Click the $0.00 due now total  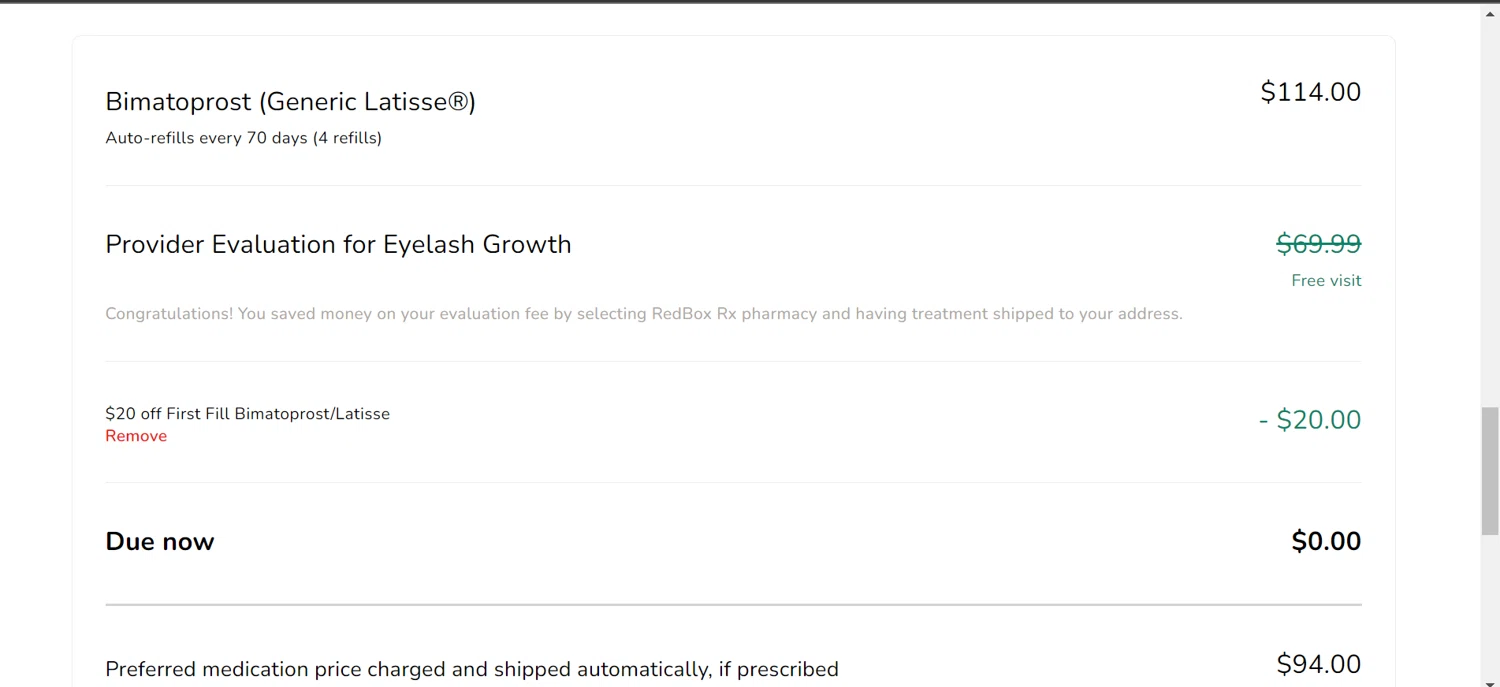pos(1326,542)
